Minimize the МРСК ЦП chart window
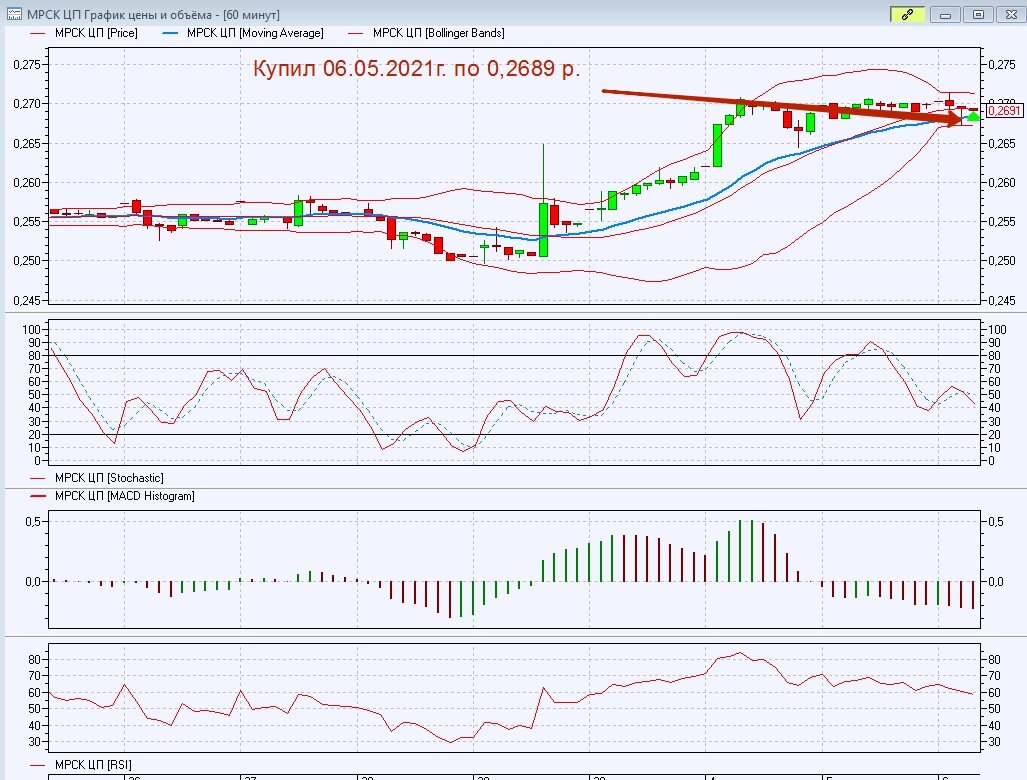Viewport: 1027px width, 780px height. click(945, 14)
